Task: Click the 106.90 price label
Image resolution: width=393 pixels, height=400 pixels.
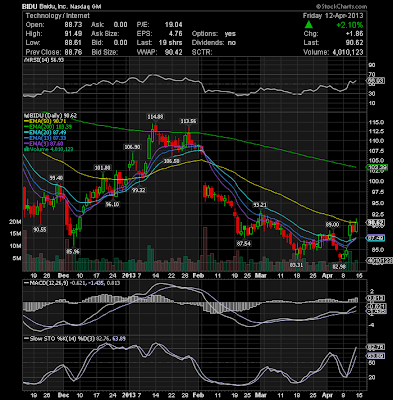Action: coord(132,147)
